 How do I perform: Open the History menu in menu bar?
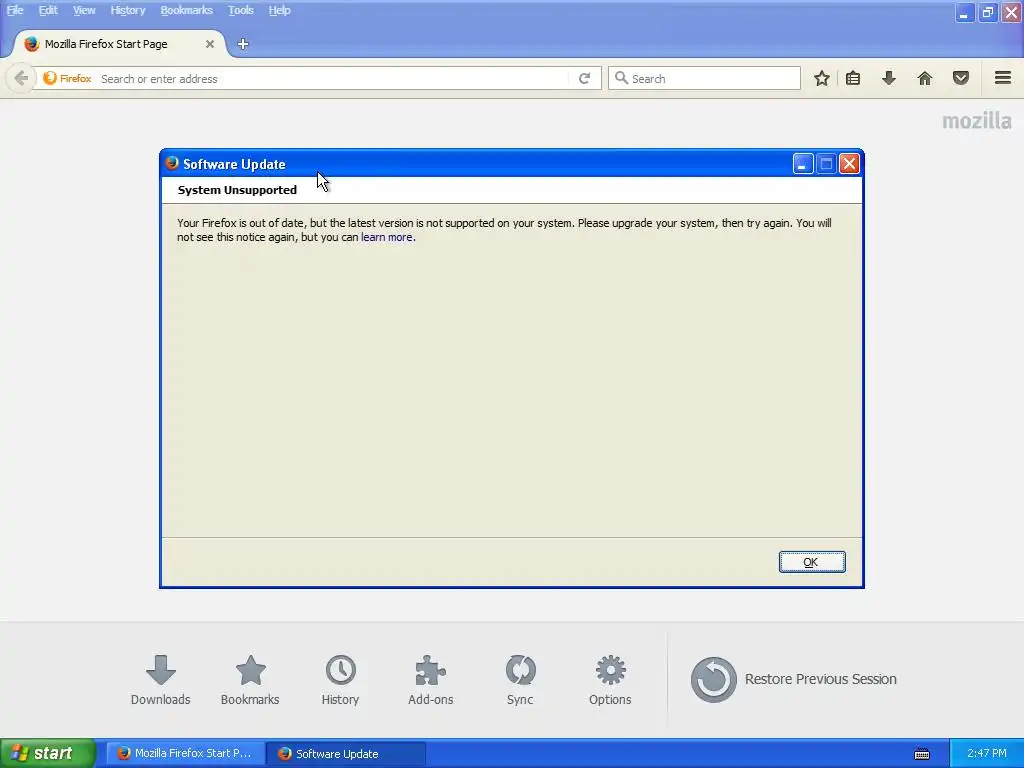coord(127,10)
